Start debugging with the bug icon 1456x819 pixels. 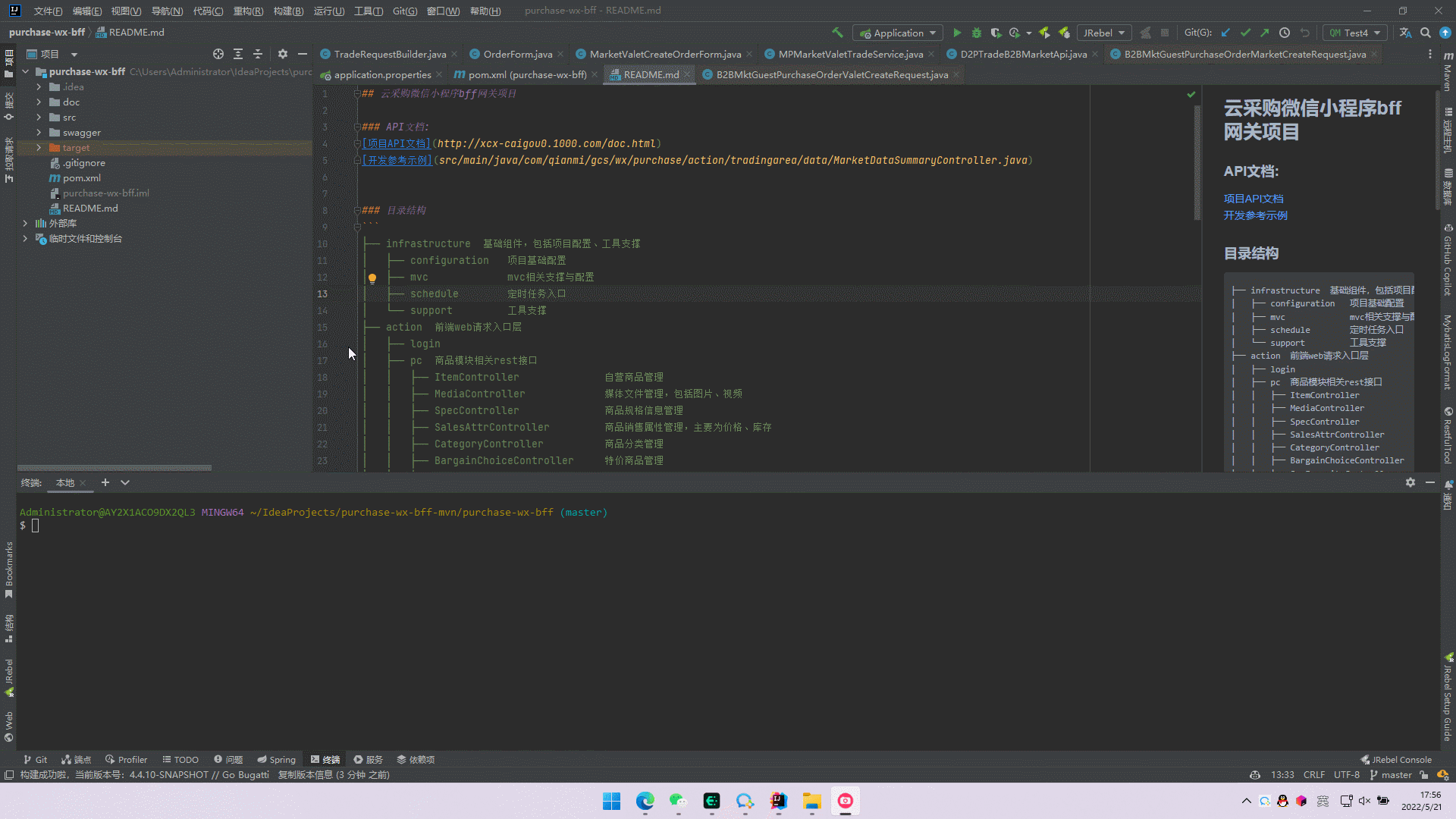[977, 33]
